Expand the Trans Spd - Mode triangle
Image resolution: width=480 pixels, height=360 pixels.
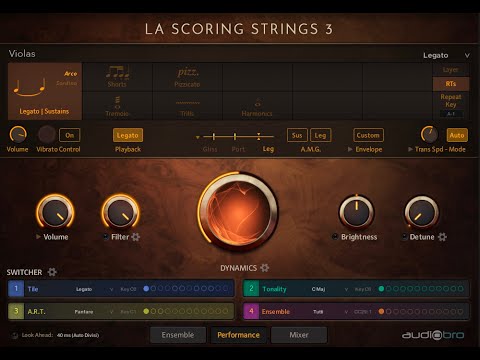click(410, 149)
